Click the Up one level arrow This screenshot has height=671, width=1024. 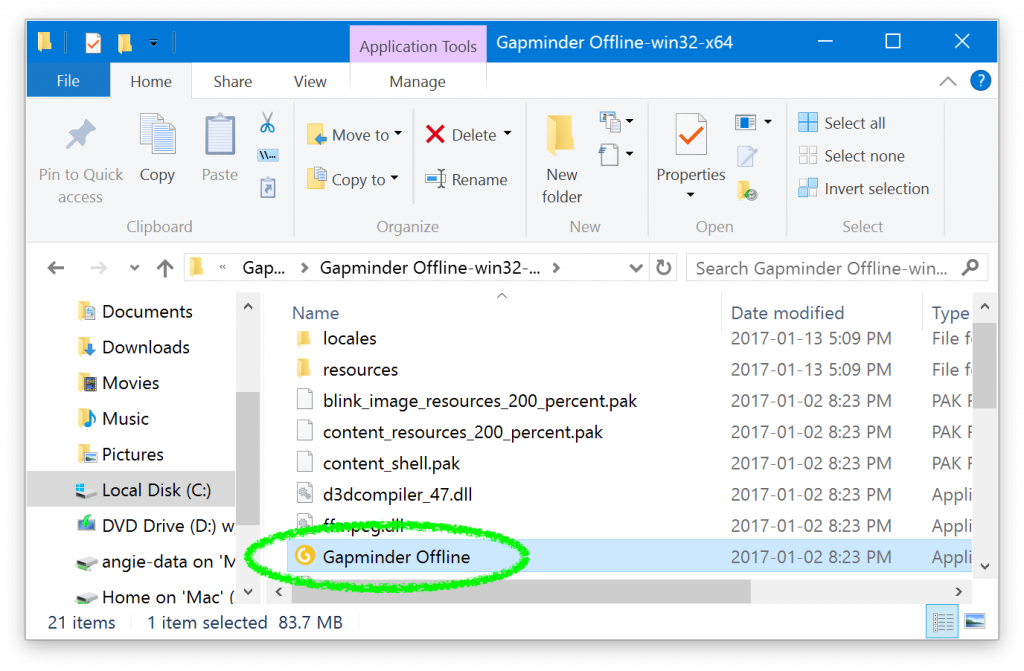(x=165, y=268)
